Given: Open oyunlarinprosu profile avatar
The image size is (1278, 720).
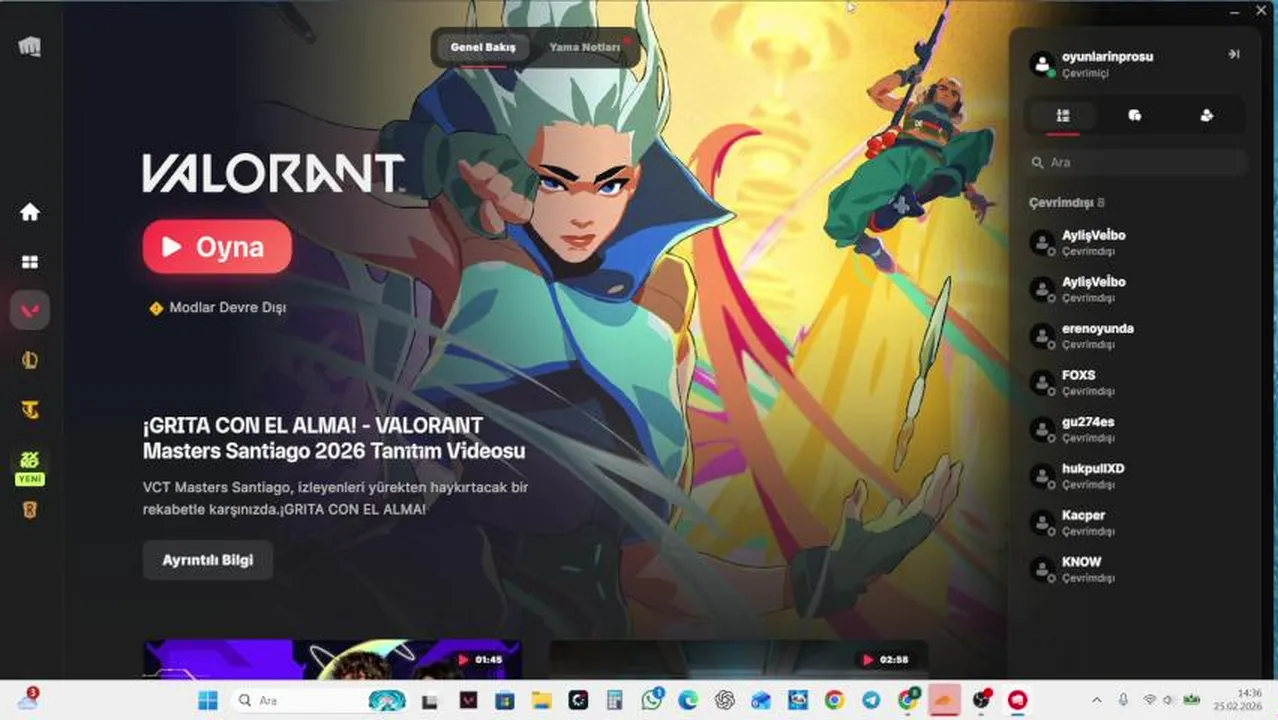Looking at the screenshot, I should (1042, 64).
